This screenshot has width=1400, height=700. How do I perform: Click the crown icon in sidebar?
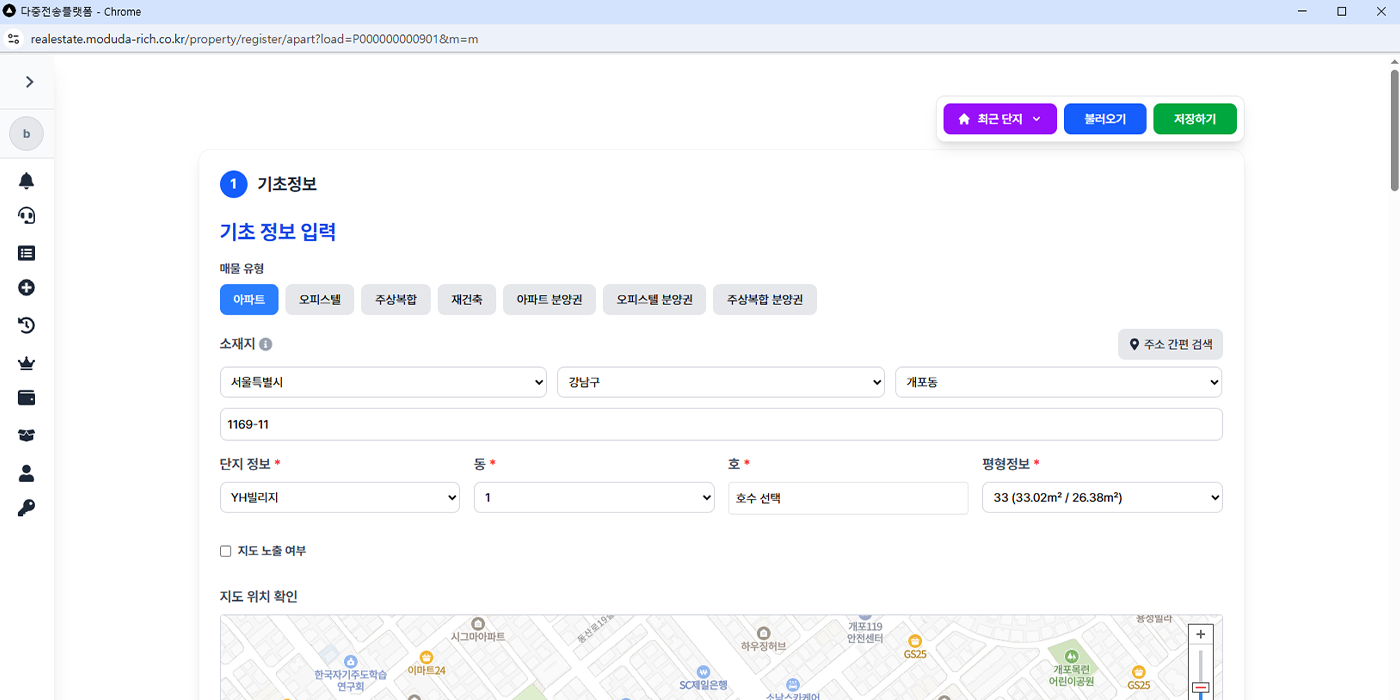(27, 362)
